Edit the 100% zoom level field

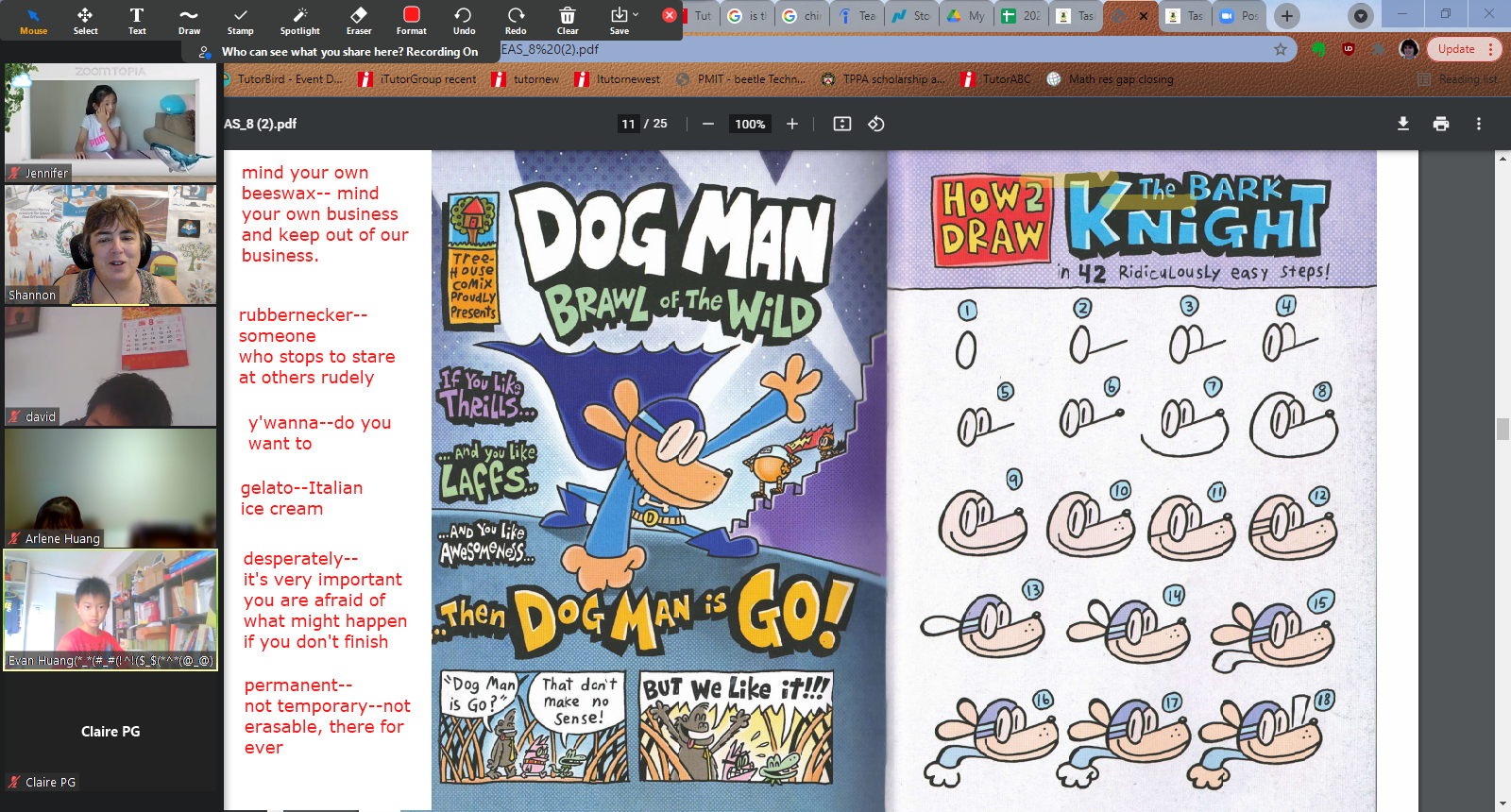click(750, 124)
